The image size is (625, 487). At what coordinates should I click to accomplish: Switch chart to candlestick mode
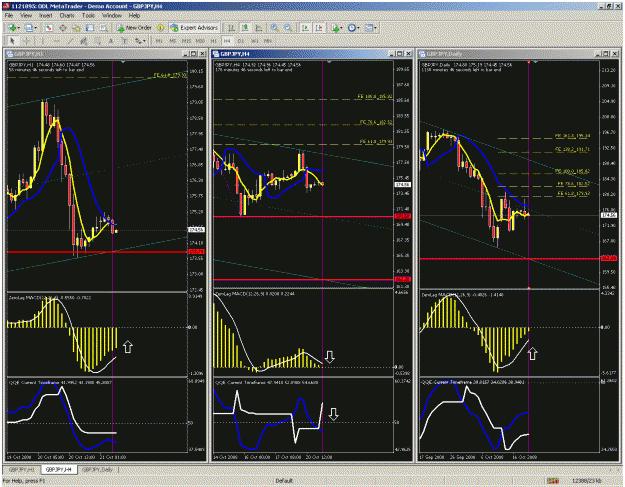pyautogui.click(x=245, y=28)
